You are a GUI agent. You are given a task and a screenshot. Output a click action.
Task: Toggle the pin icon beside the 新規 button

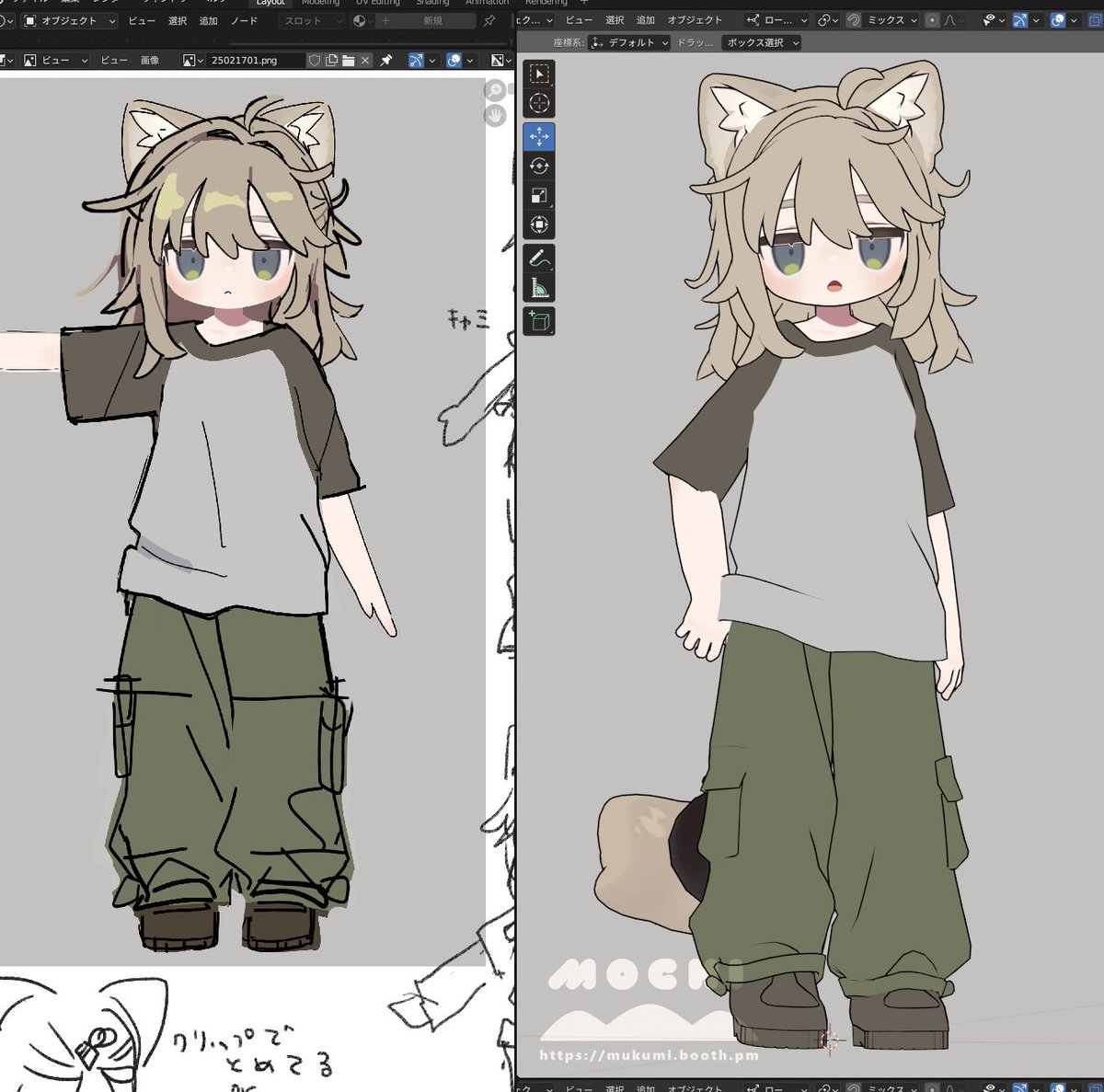point(489,20)
